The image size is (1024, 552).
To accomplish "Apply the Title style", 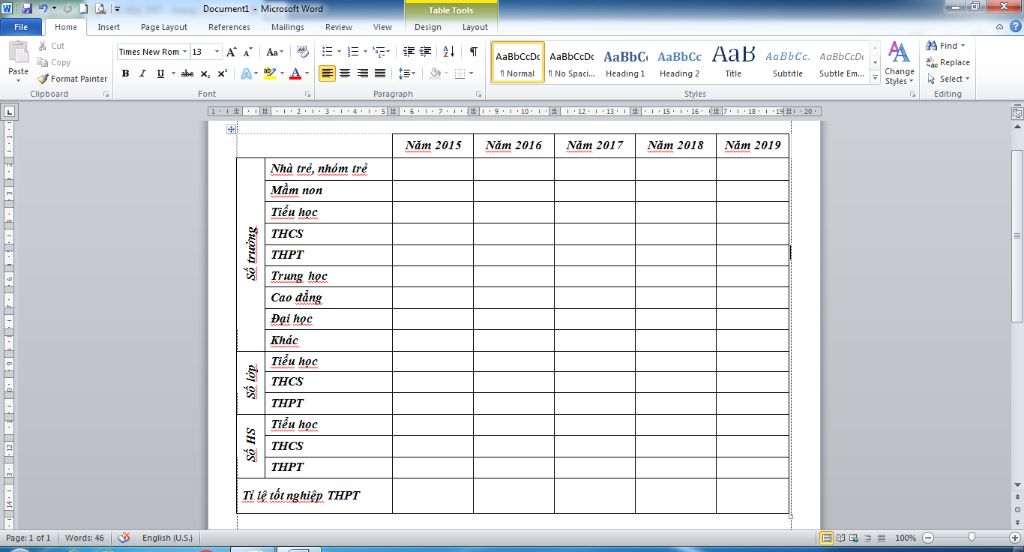I will (x=733, y=63).
